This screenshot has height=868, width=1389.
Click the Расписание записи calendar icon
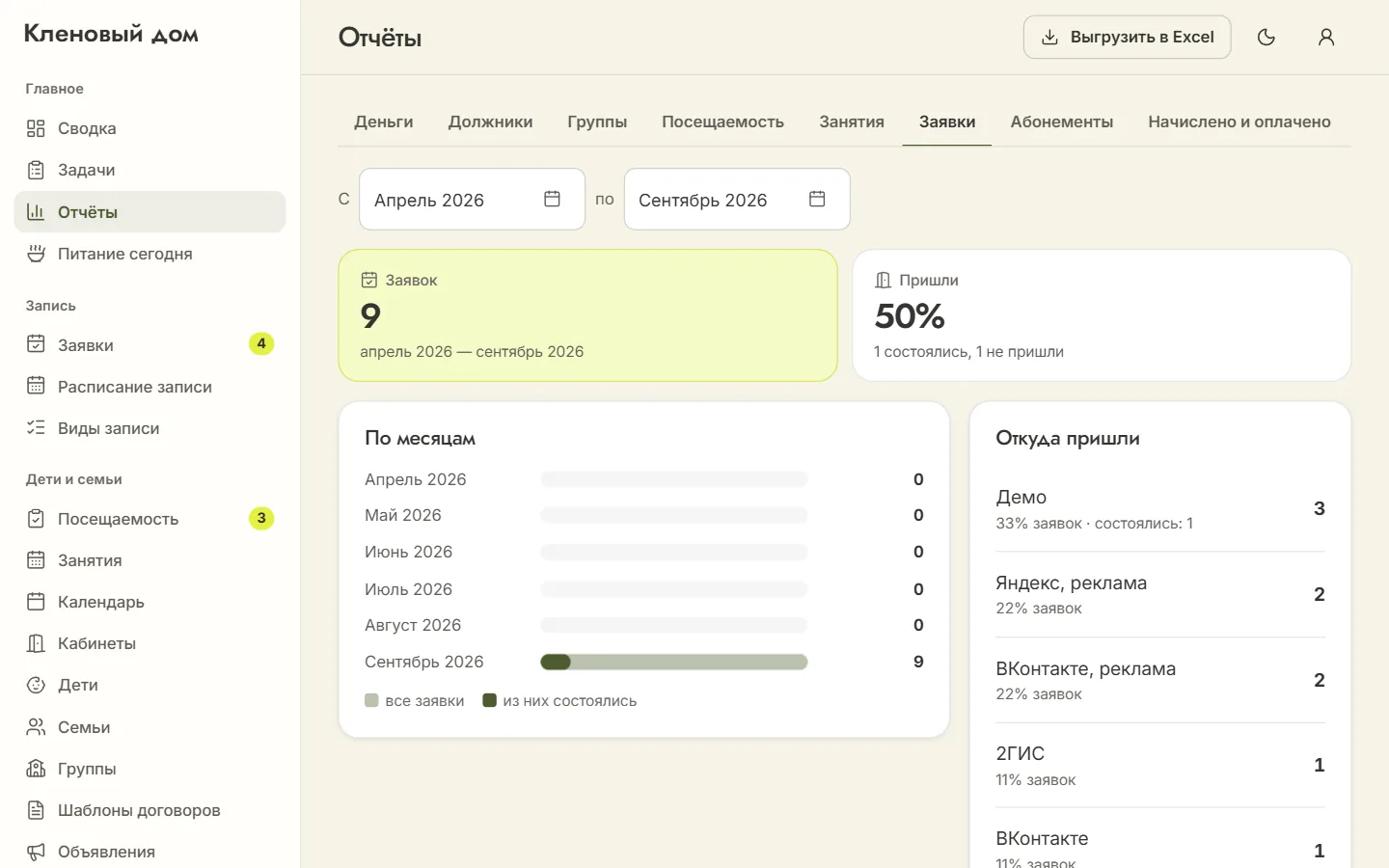point(36,386)
